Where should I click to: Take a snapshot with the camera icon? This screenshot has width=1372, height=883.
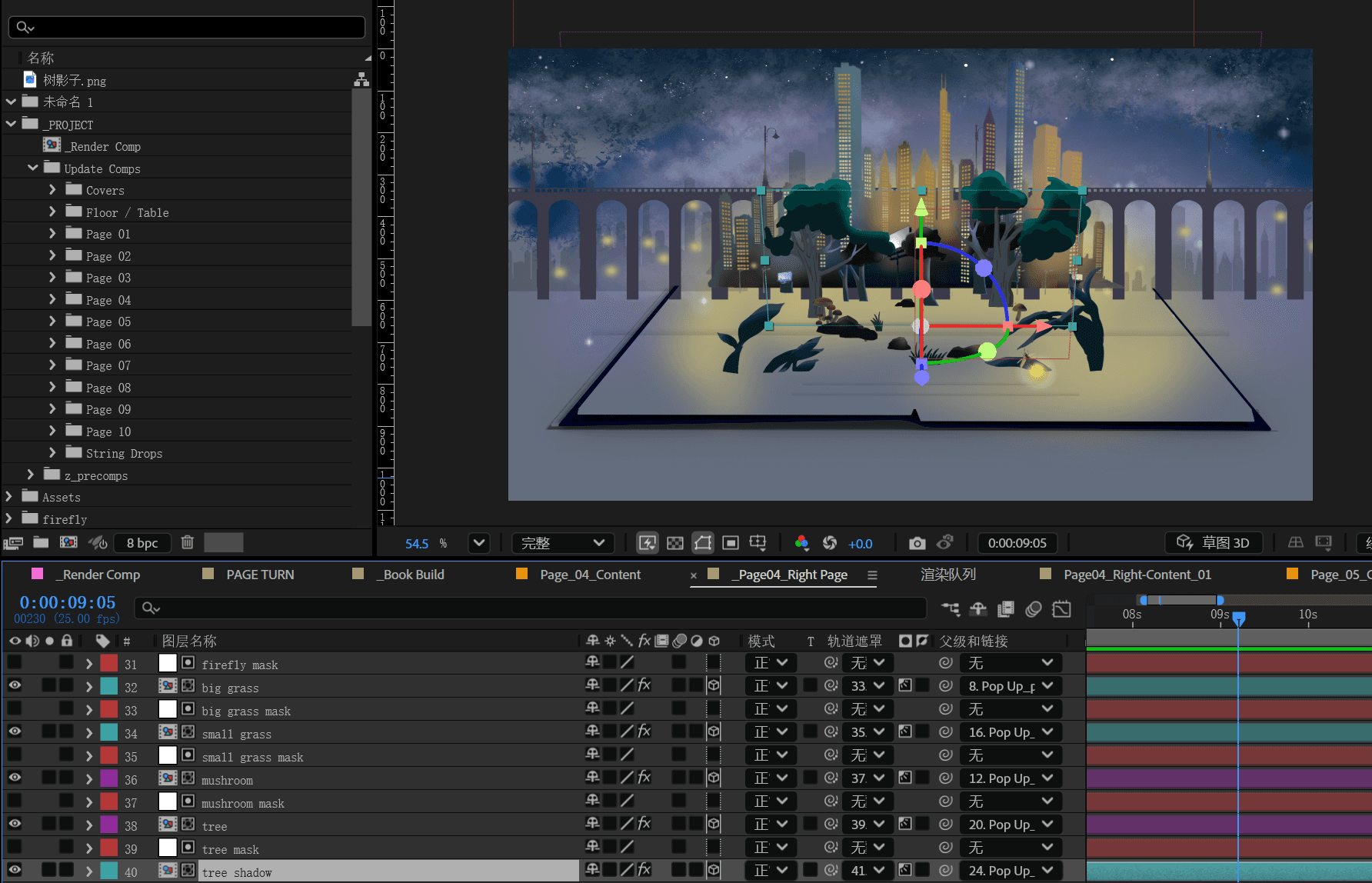coord(917,543)
